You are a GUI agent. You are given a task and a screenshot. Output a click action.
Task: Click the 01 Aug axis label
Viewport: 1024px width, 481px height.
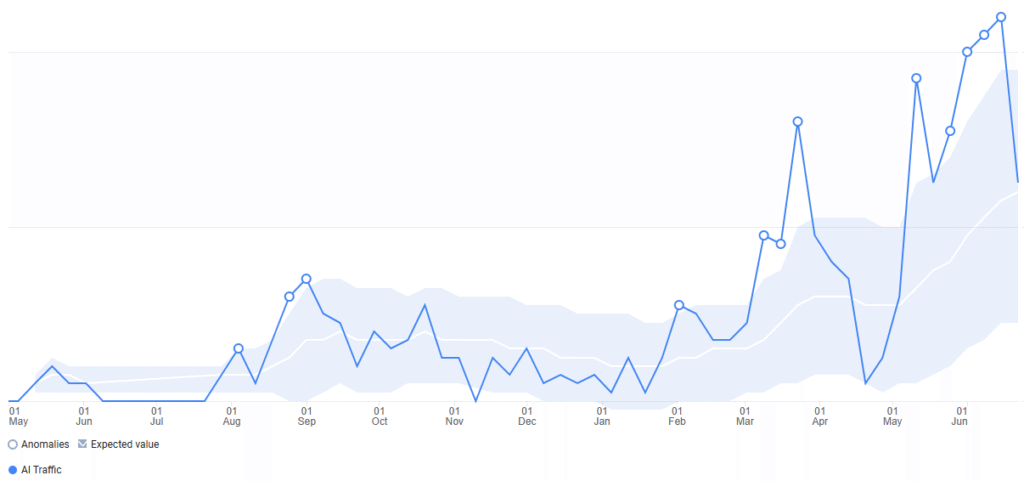231,416
